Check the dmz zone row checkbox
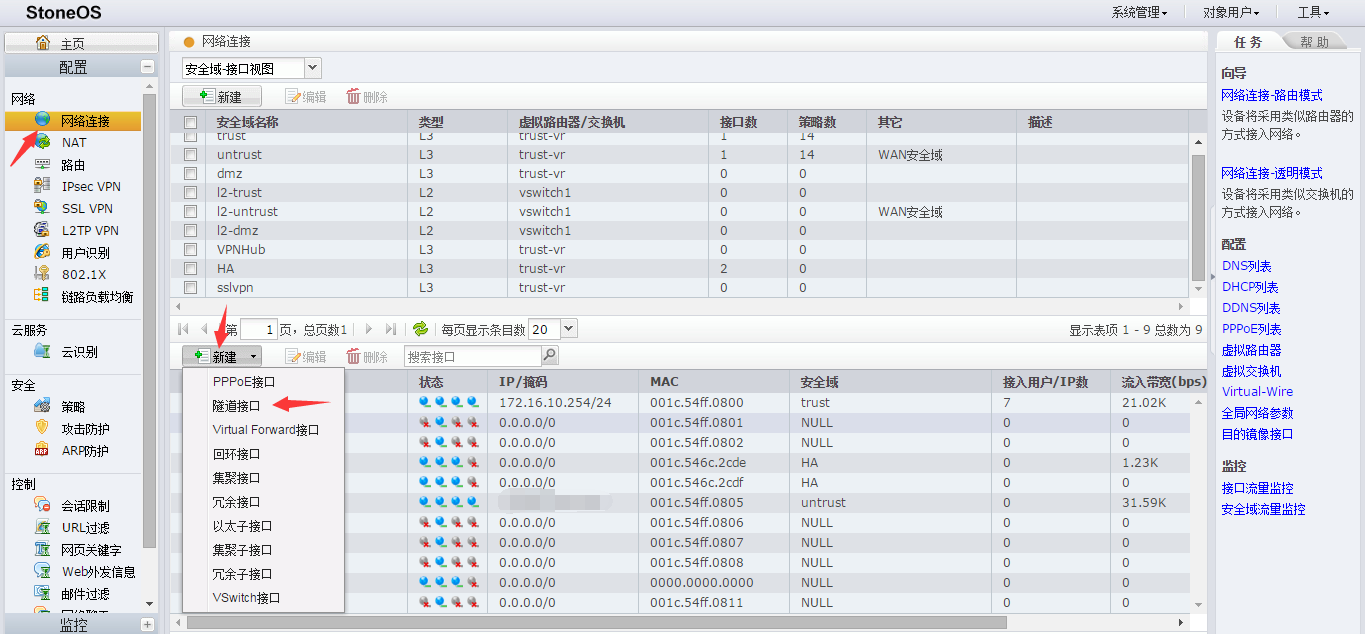The image size is (1365, 634). coord(190,174)
